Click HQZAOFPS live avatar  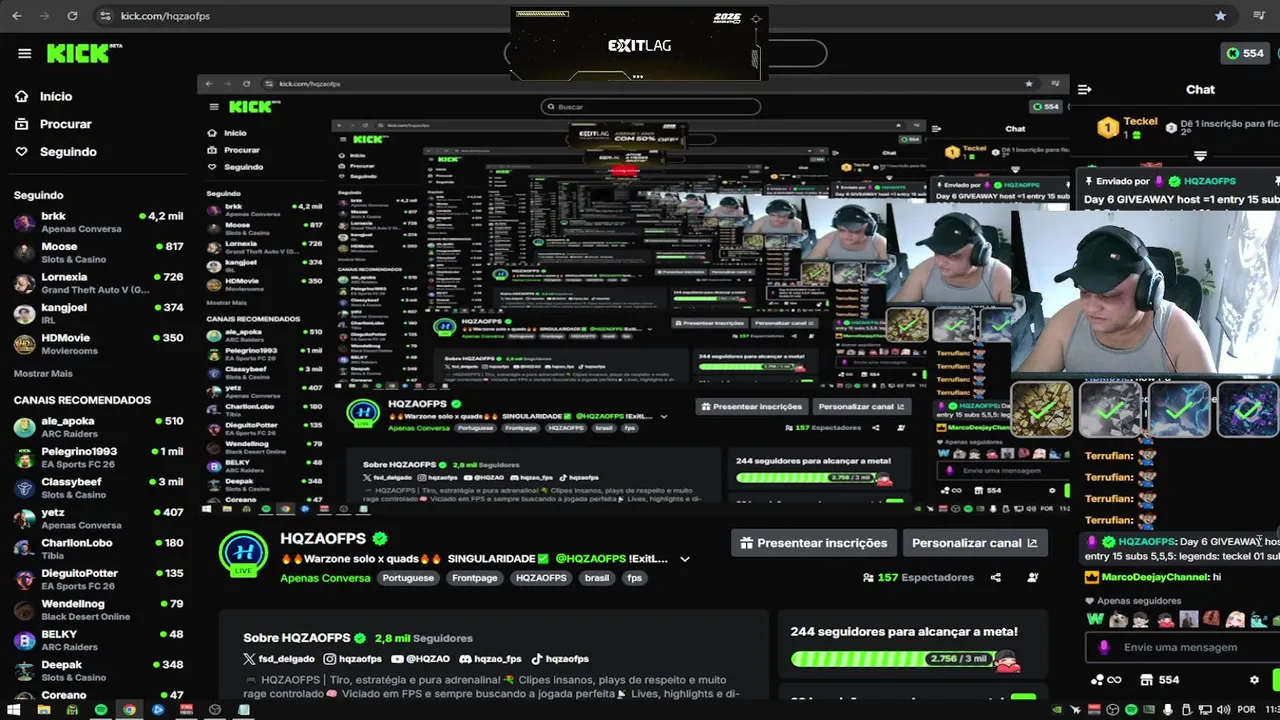click(x=243, y=555)
